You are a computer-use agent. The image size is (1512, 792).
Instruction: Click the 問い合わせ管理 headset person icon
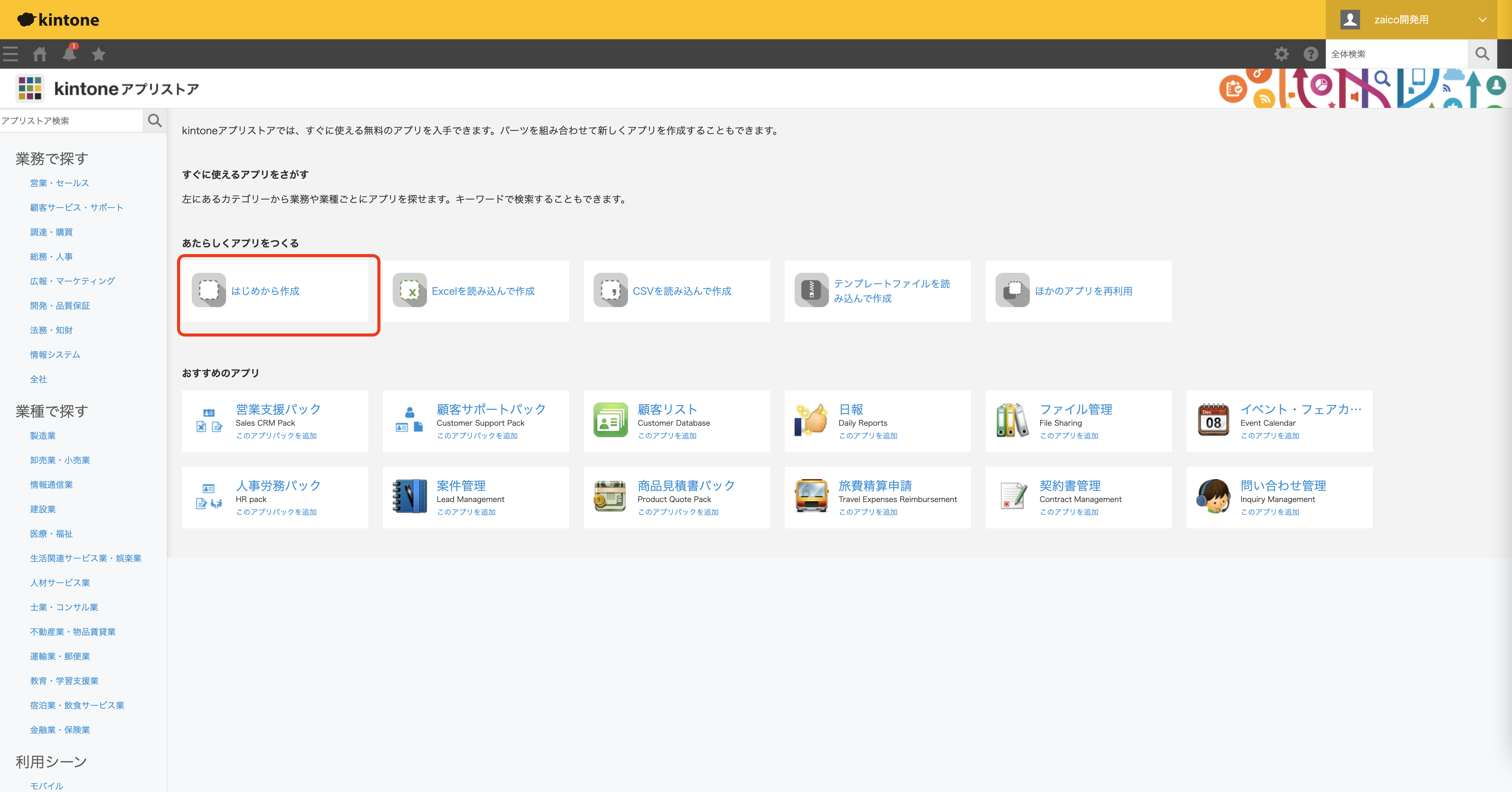(1213, 496)
